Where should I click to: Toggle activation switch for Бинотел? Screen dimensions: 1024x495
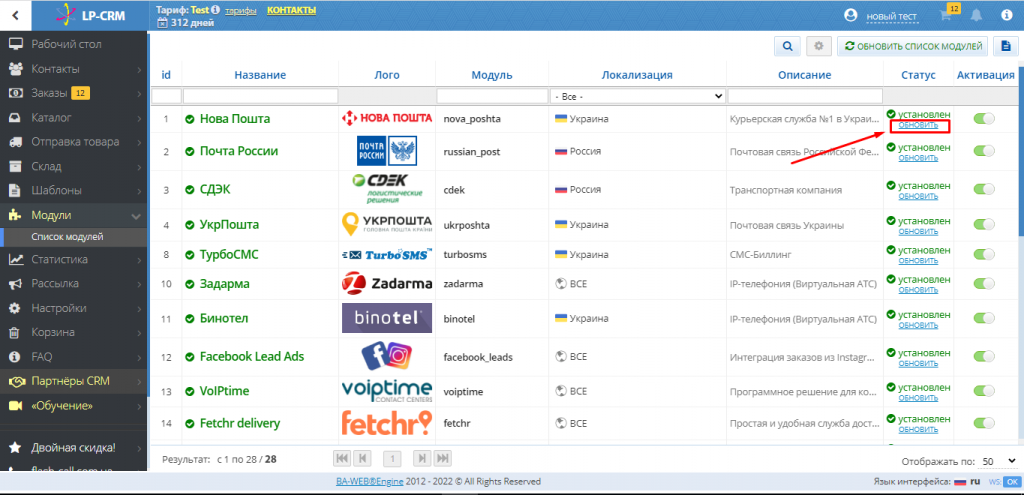coord(984,318)
